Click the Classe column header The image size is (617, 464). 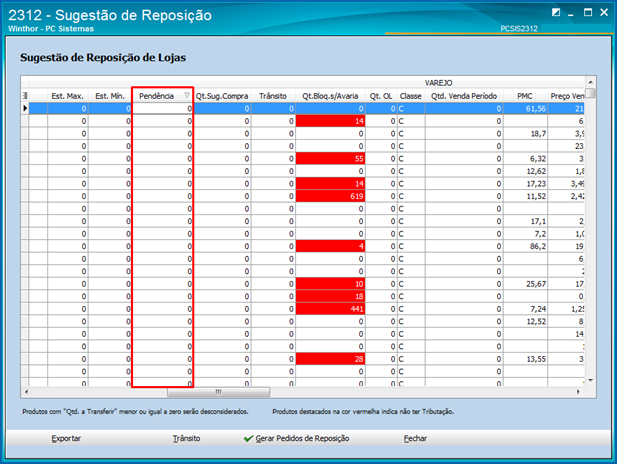coord(410,96)
